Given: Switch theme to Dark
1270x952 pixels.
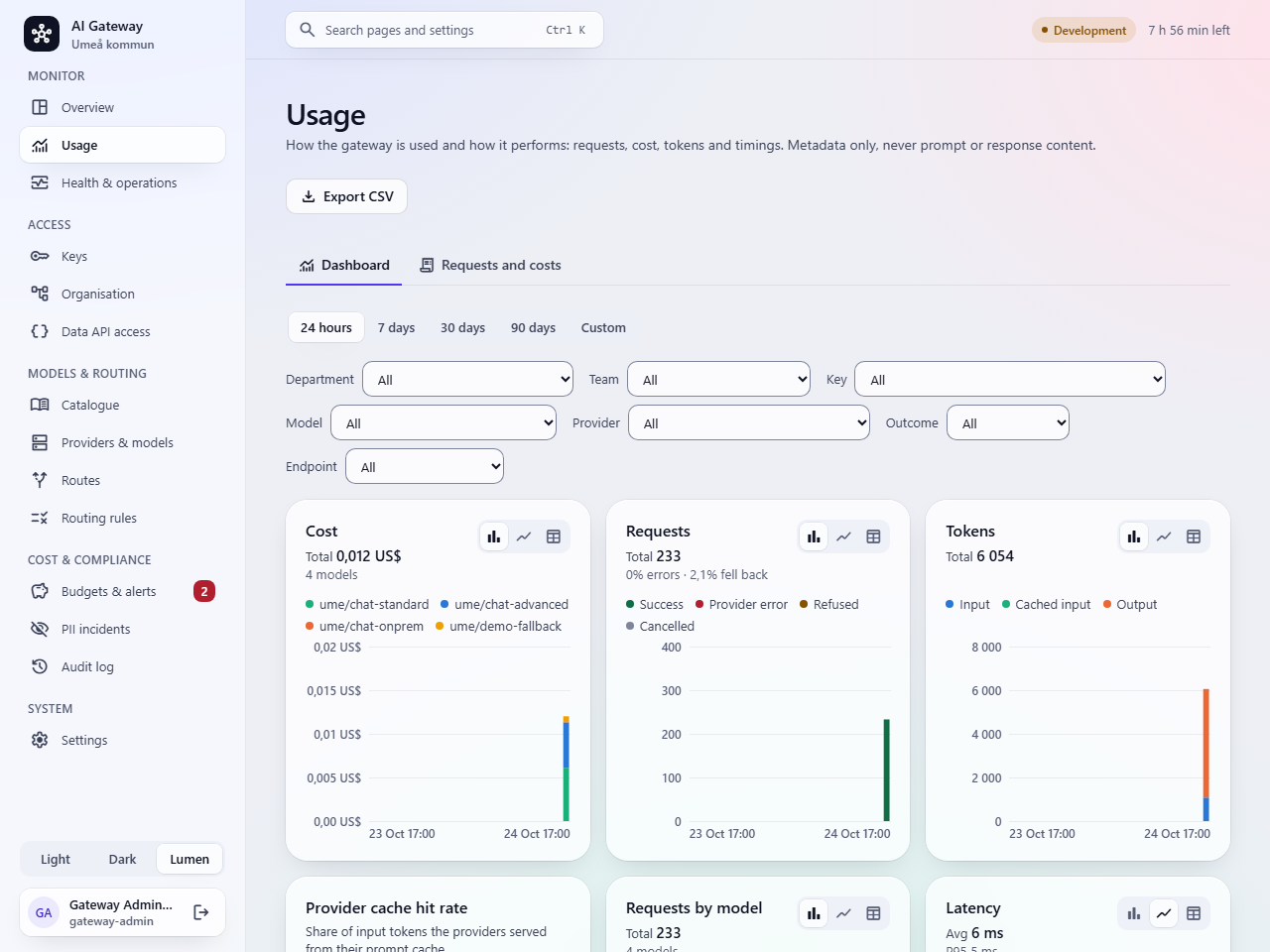Looking at the screenshot, I should pos(122,859).
